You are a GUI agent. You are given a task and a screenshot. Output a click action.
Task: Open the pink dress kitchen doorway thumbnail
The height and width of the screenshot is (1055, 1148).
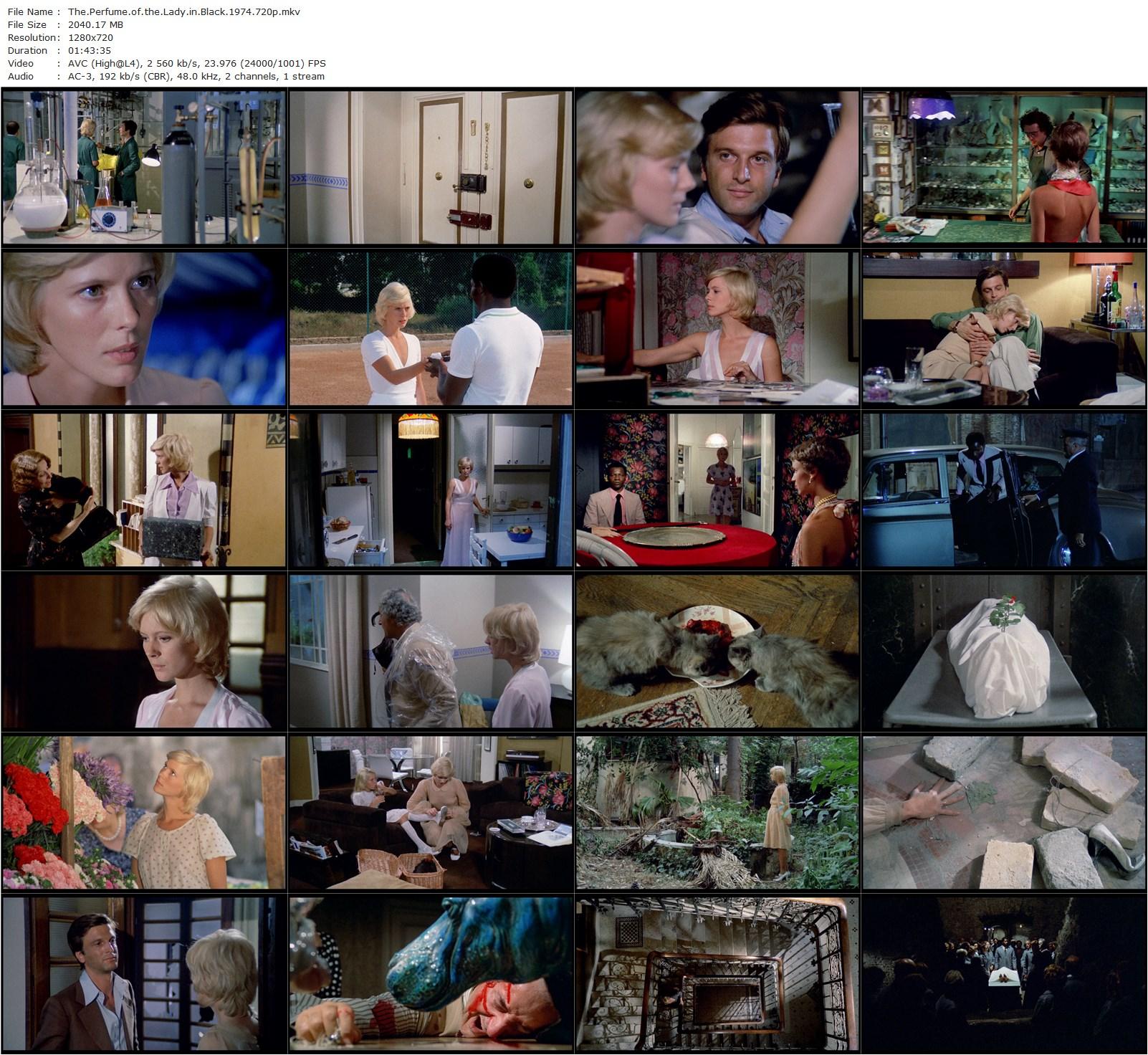[431, 490]
